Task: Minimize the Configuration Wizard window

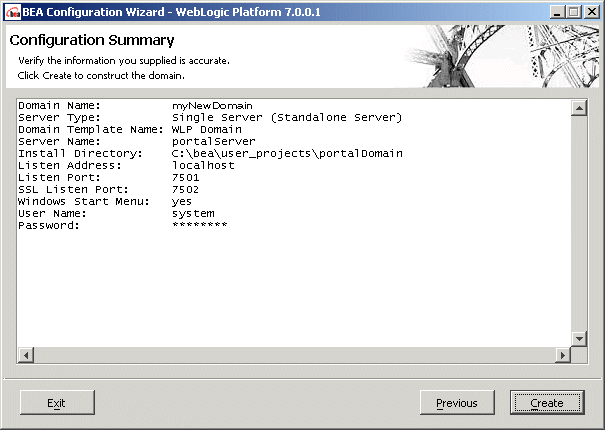Action: pyautogui.click(x=557, y=12)
